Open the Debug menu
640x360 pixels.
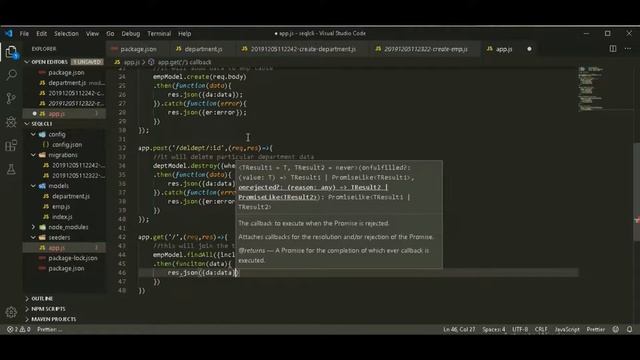coord(131,33)
